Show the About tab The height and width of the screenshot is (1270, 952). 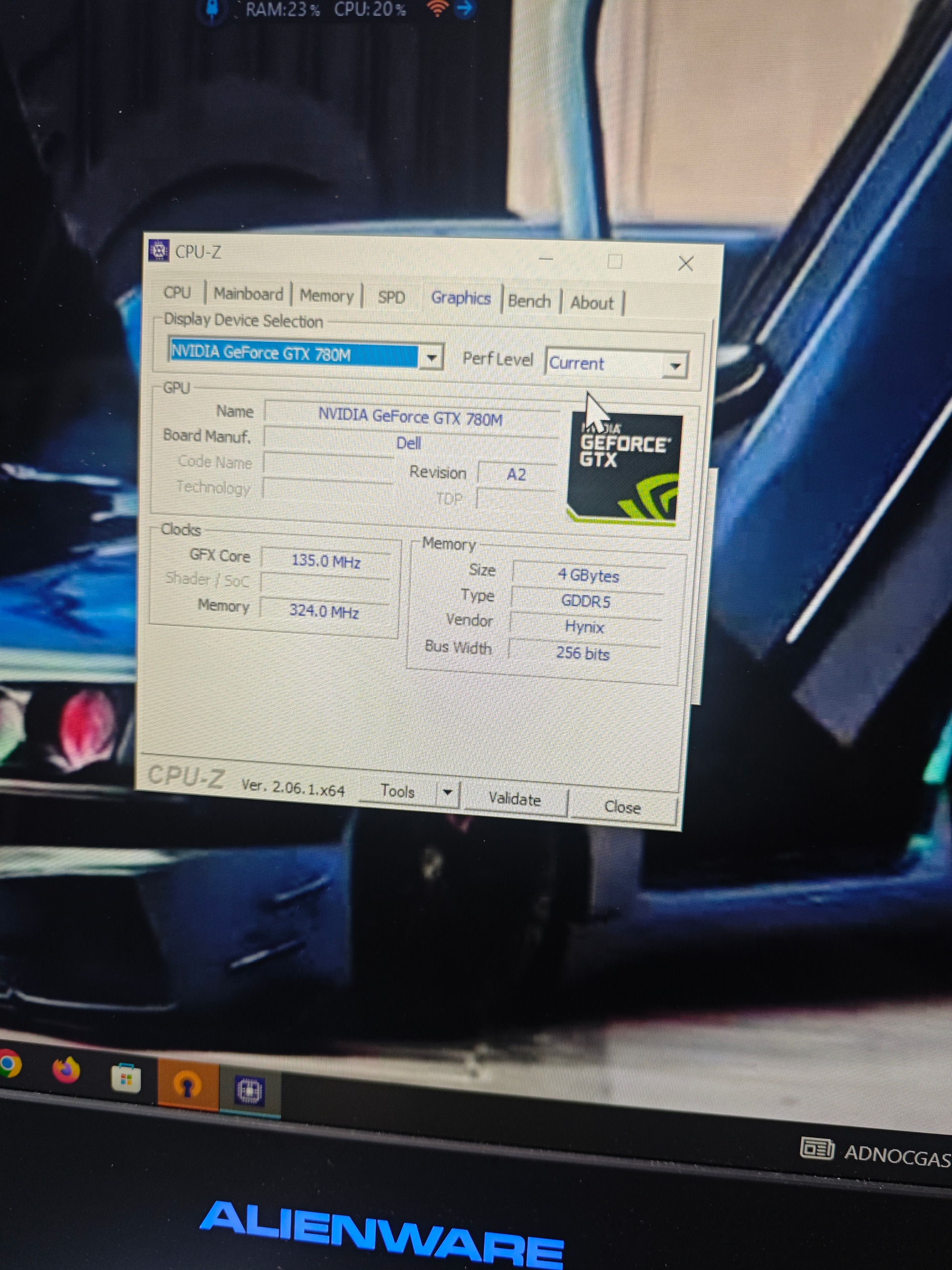coord(592,303)
